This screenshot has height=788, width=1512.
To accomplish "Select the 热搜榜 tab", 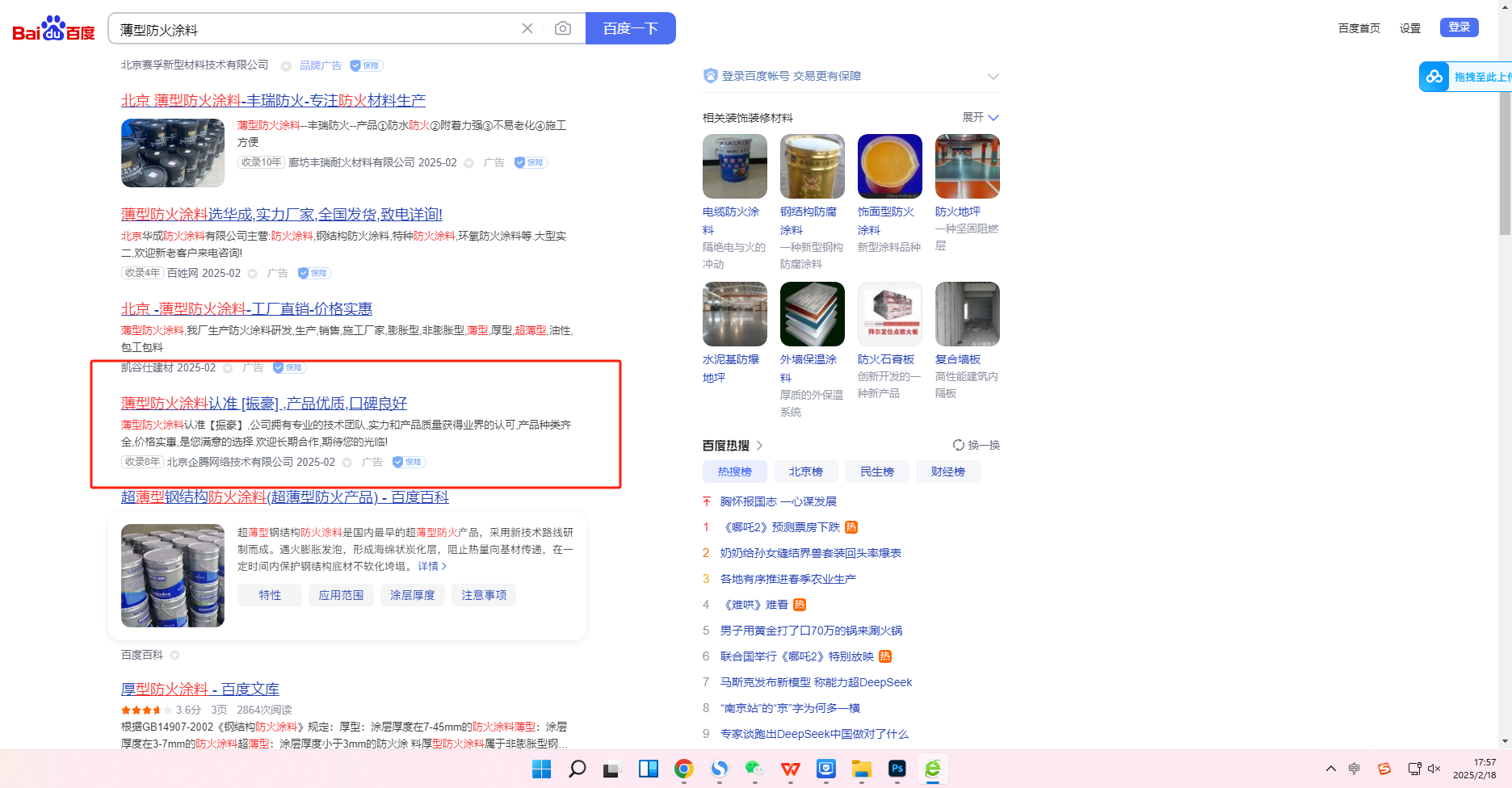I will tap(735, 472).
